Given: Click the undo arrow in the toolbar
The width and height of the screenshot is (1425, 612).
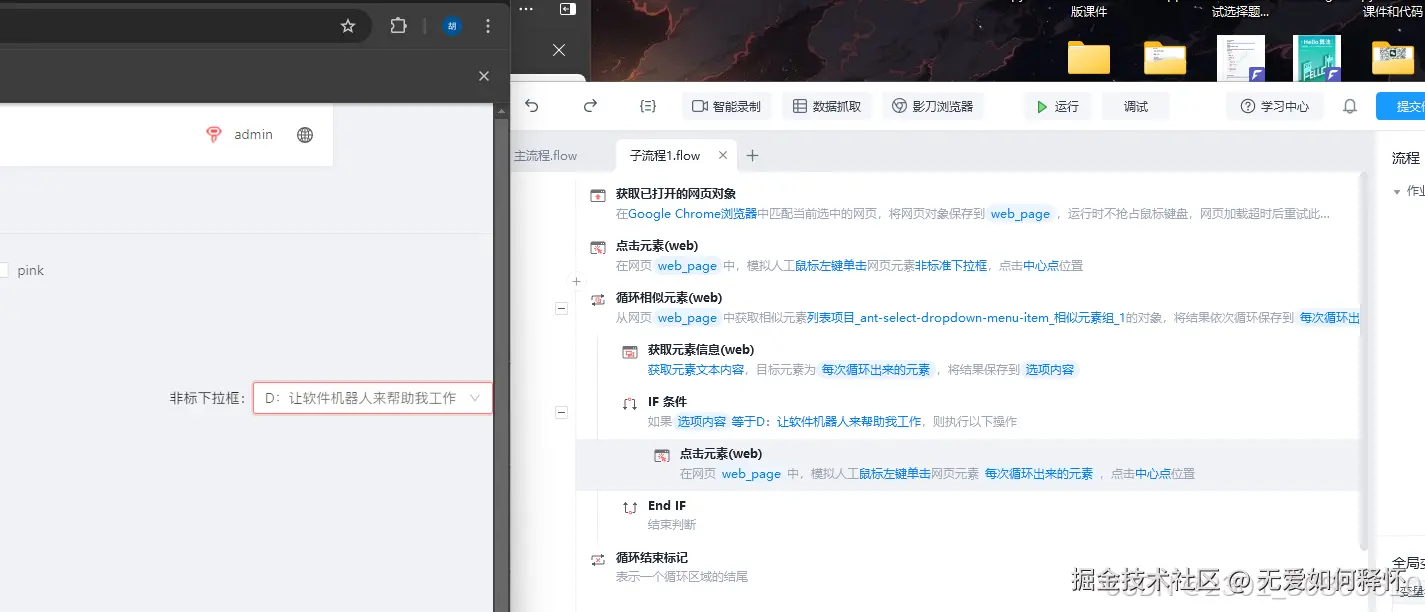Looking at the screenshot, I should point(530,105).
